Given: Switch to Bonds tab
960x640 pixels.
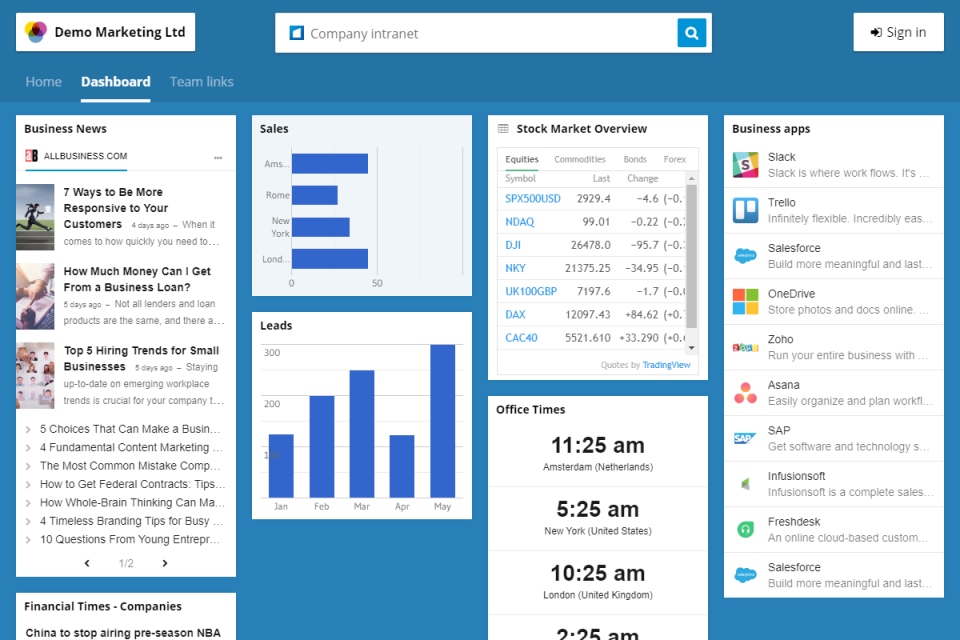Looking at the screenshot, I should pos(635,159).
